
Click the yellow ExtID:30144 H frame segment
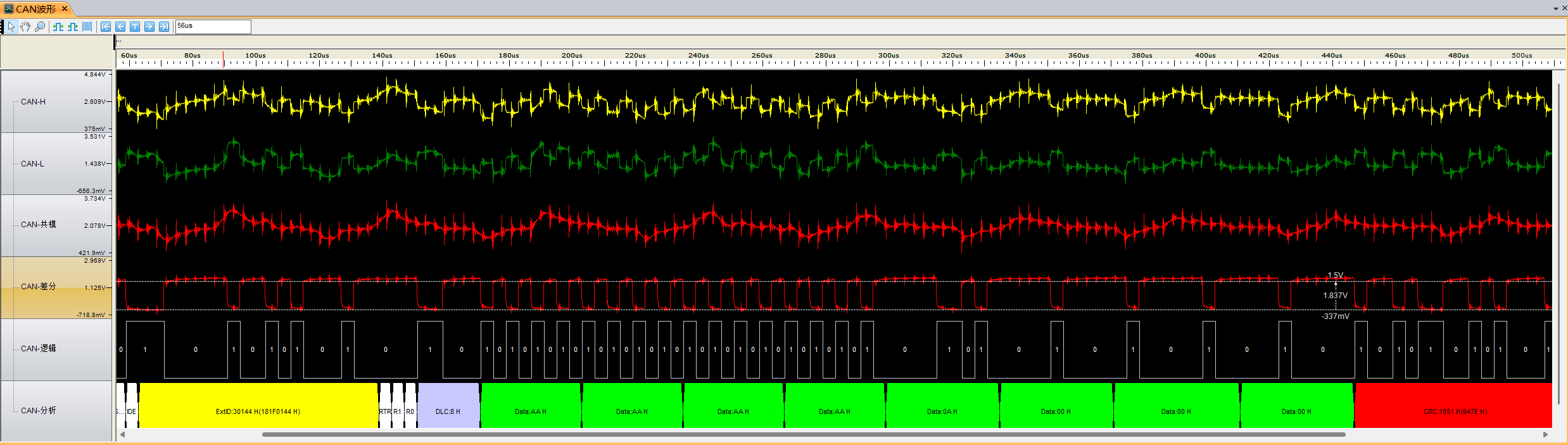point(258,406)
